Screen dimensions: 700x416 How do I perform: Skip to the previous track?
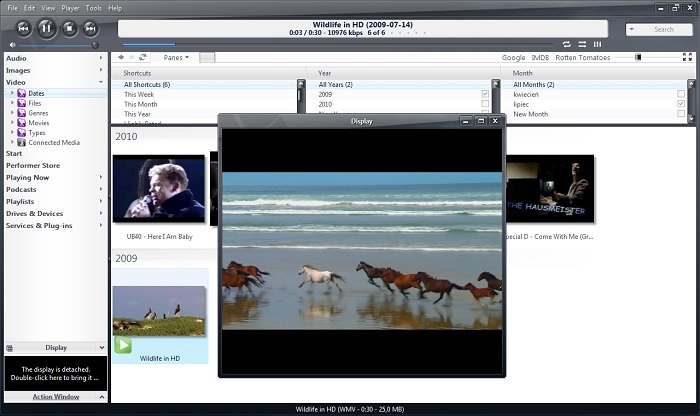coord(23,28)
